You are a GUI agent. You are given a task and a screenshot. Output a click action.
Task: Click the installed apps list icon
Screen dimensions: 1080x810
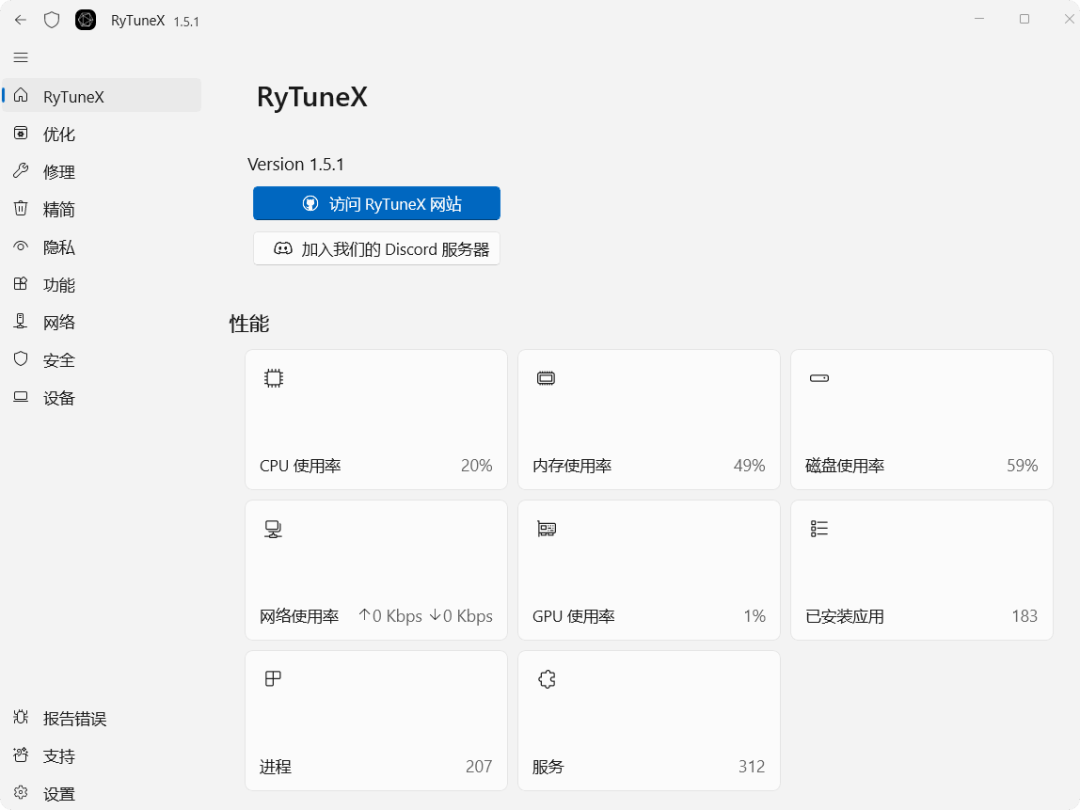[819, 529]
